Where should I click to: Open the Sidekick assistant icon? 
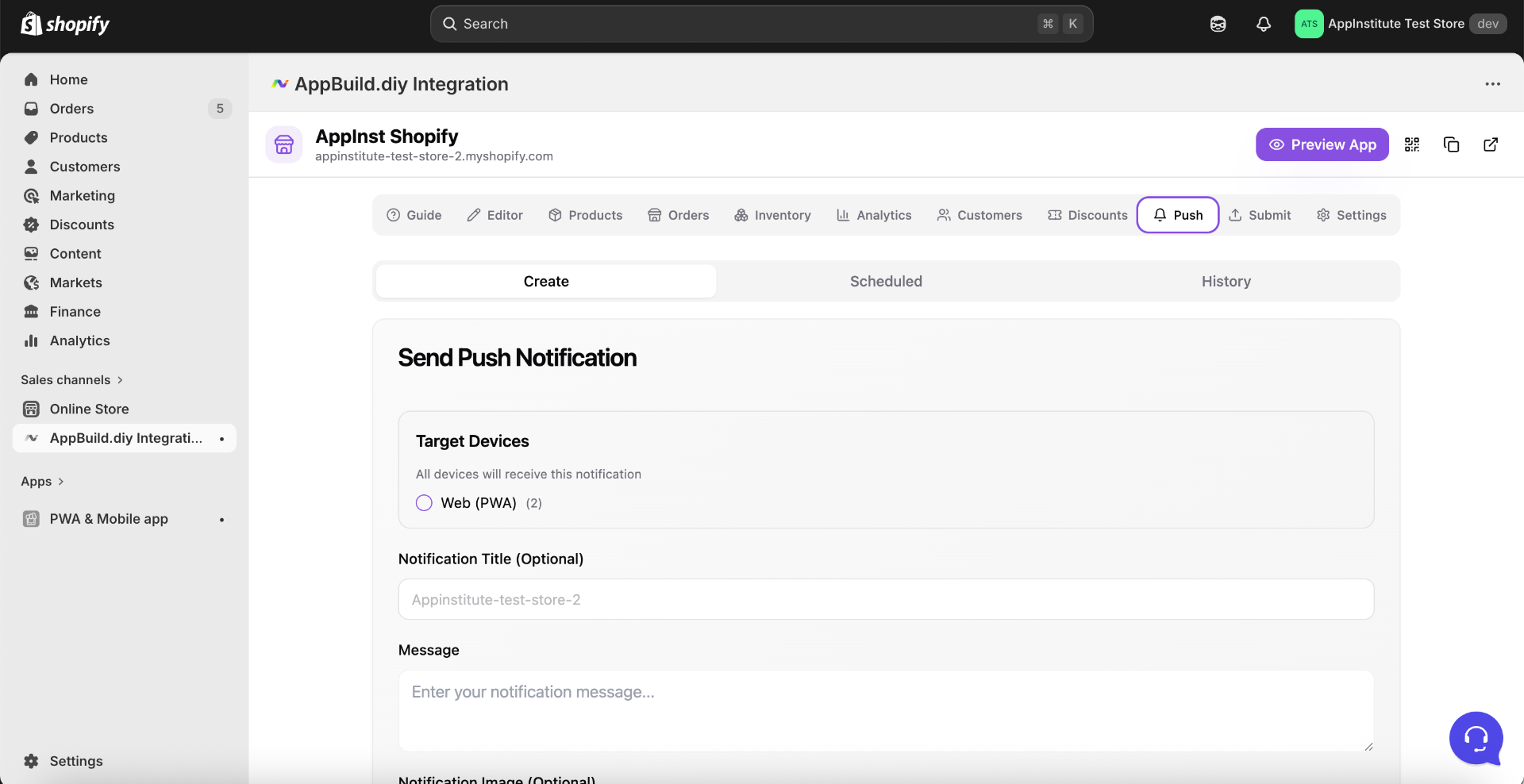pyautogui.click(x=1218, y=24)
